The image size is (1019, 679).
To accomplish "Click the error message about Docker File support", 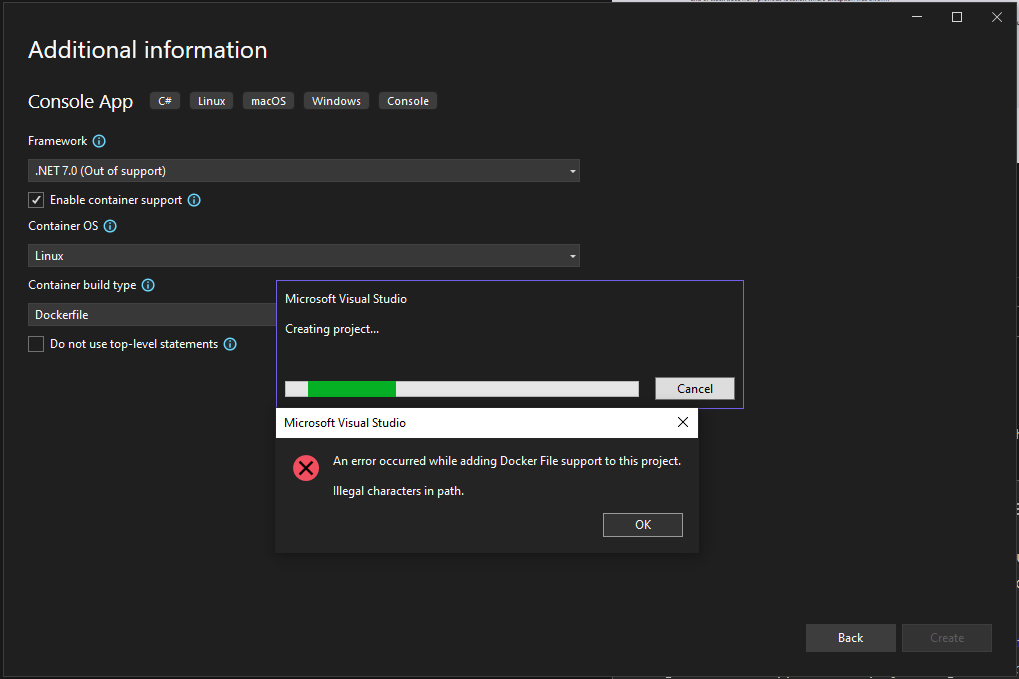I will pos(507,461).
